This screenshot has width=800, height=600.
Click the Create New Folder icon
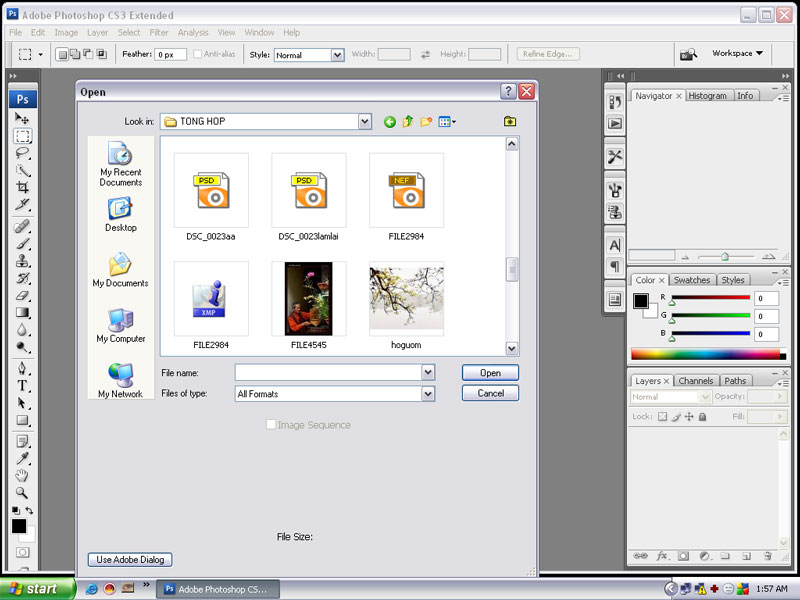426,122
